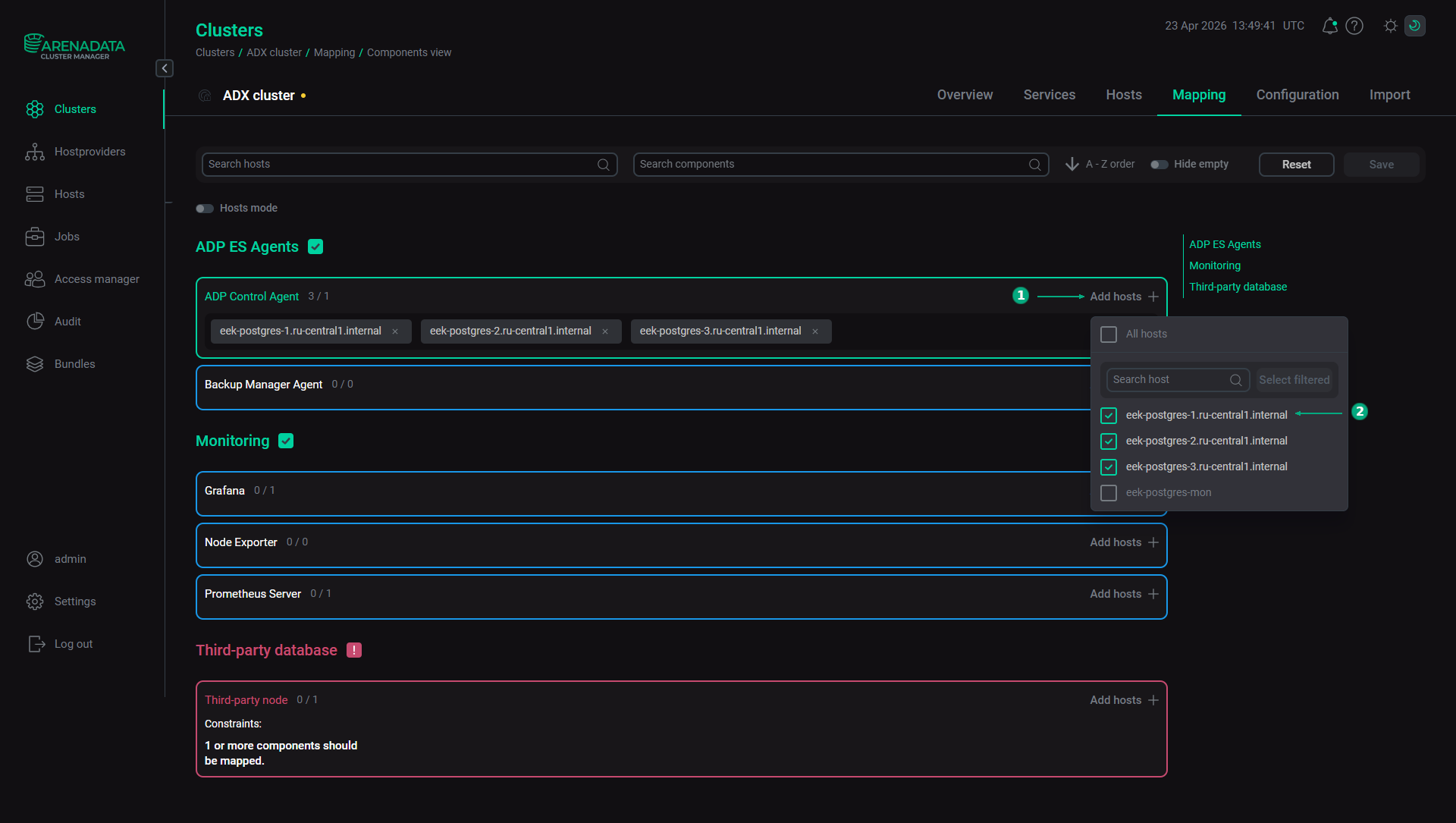Image resolution: width=1456 pixels, height=823 pixels.
Task: Switch to Import tab
Action: tap(1390, 95)
